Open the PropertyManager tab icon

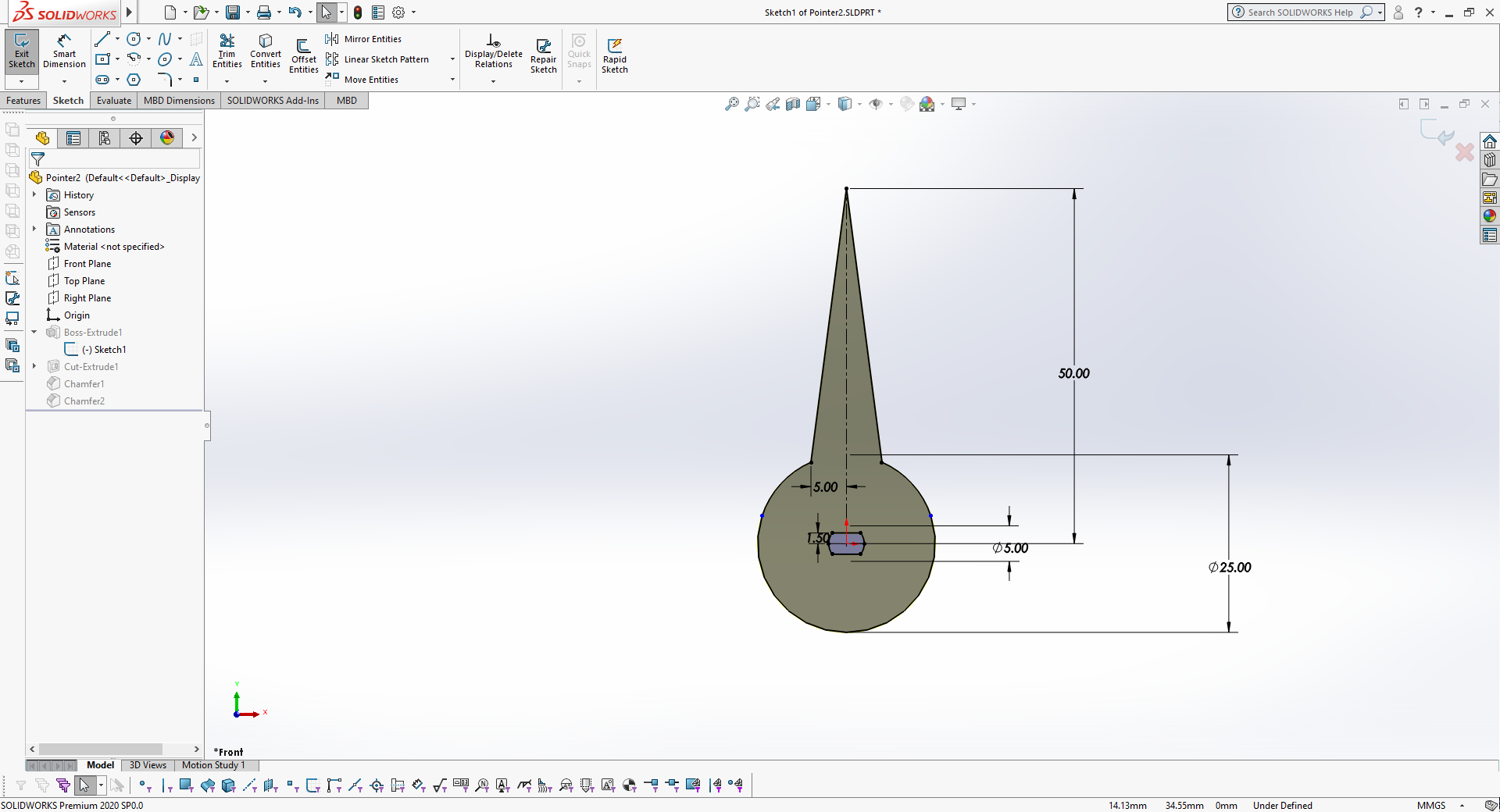73,138
